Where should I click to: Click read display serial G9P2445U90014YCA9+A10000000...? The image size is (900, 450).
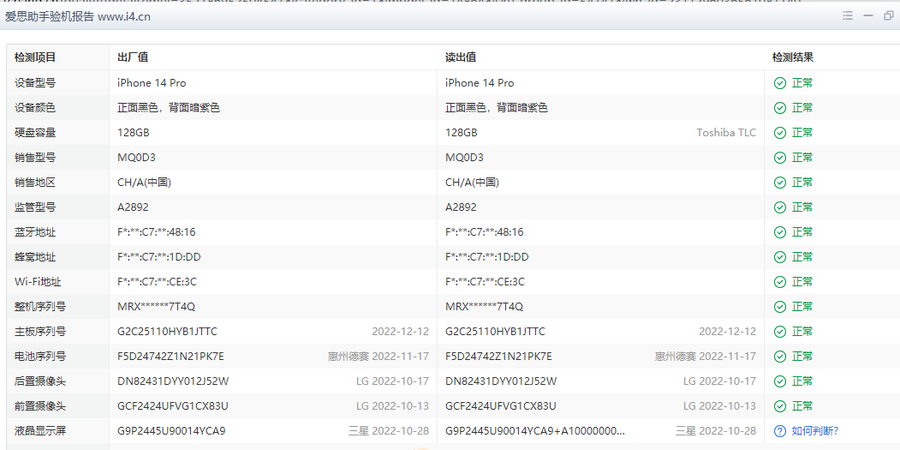coord(534,430)
